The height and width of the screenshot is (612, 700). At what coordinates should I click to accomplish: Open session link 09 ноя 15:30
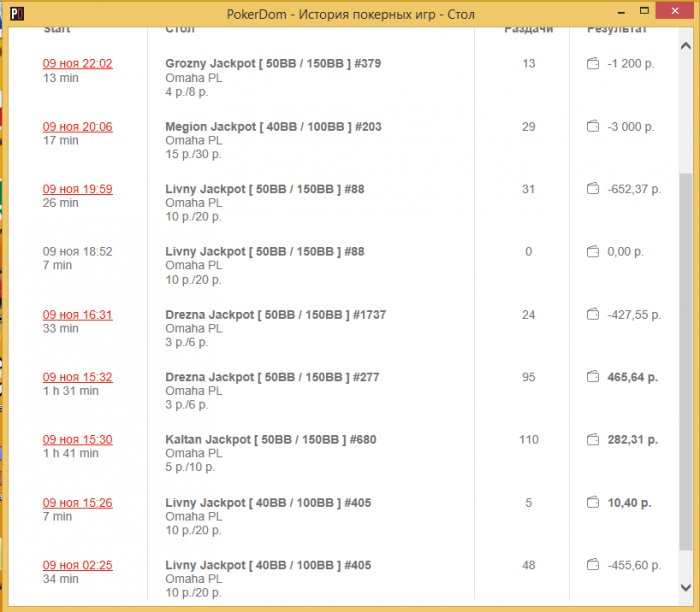(78, 440)
